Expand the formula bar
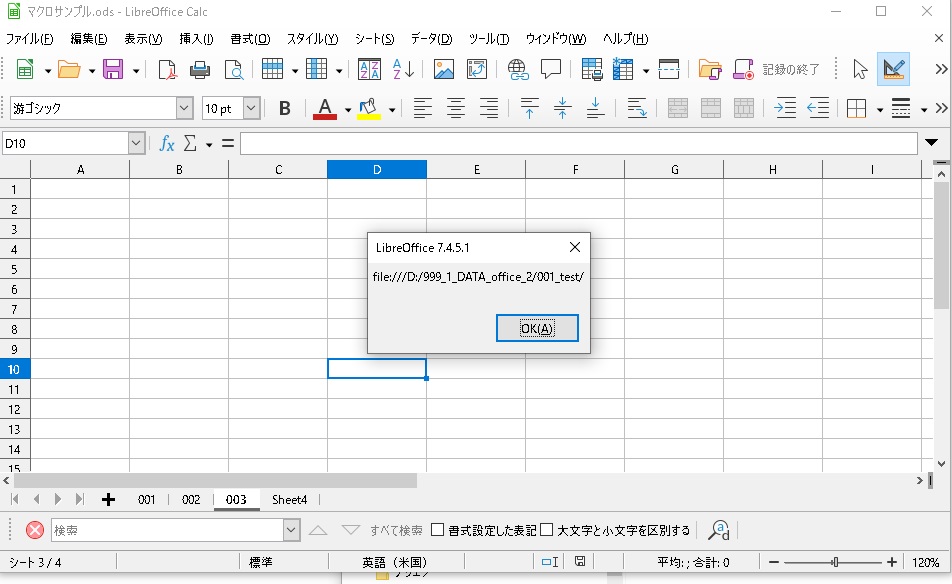 coord(931,143)
